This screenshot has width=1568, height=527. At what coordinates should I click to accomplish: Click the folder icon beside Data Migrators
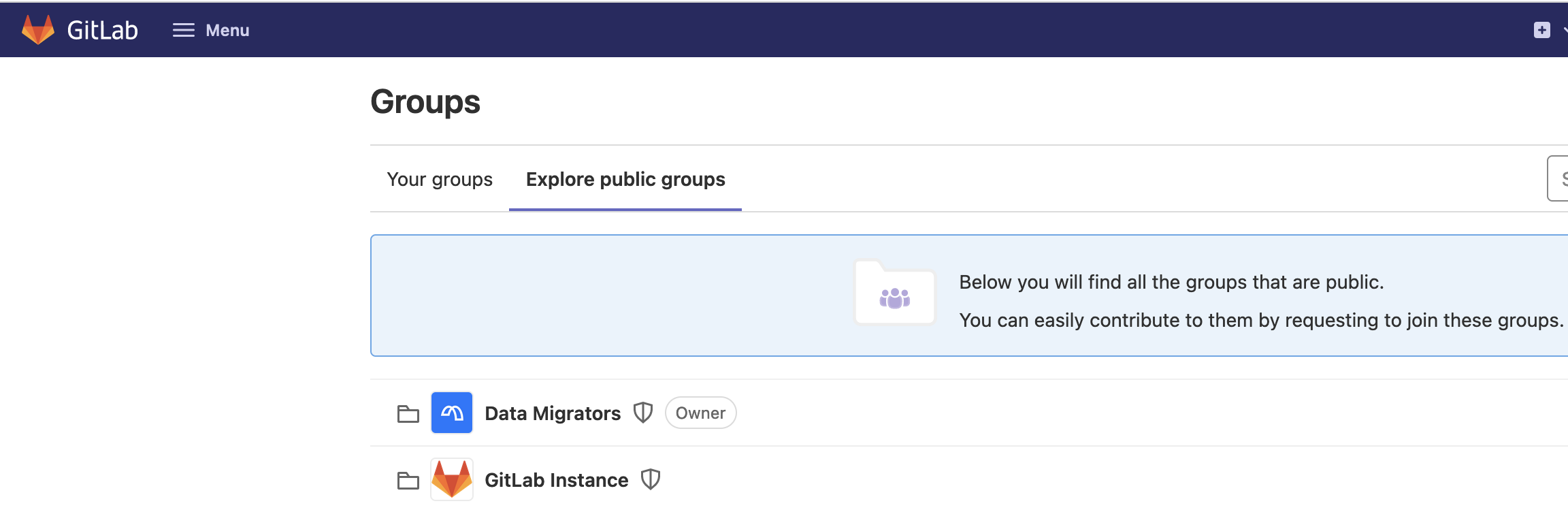(408, 413)
